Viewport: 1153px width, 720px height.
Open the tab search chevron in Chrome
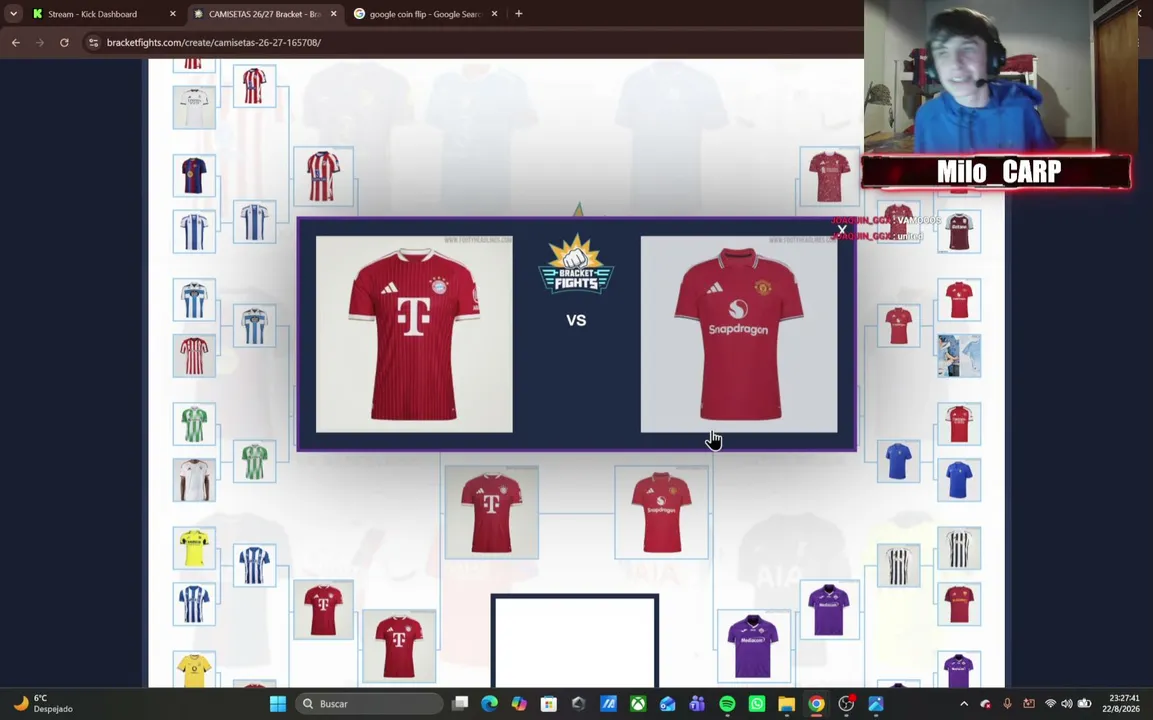(x=13, y=13)
